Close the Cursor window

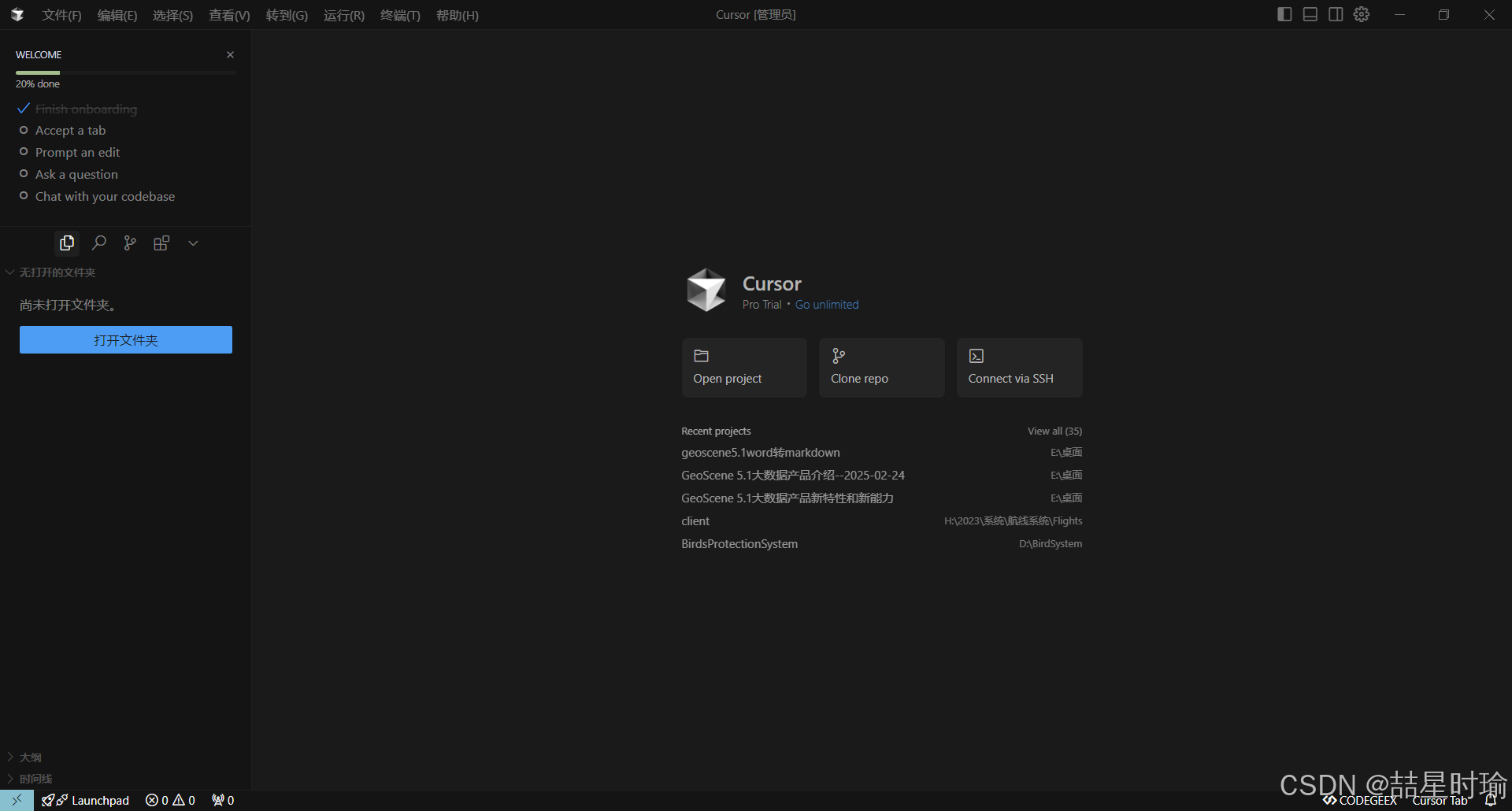pyautogui.click(x=1489, y=15)
